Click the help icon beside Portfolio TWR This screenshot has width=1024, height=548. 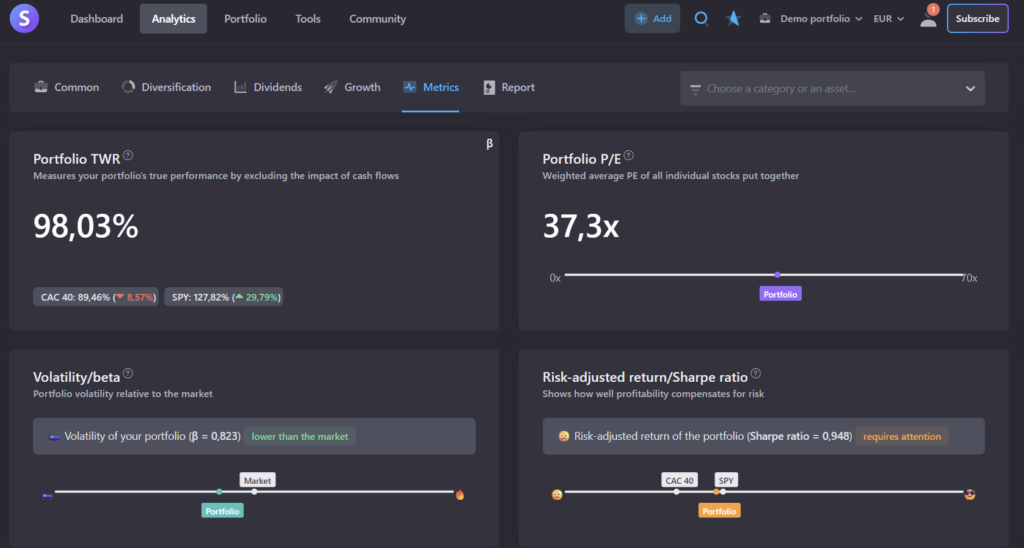[128, 157]
